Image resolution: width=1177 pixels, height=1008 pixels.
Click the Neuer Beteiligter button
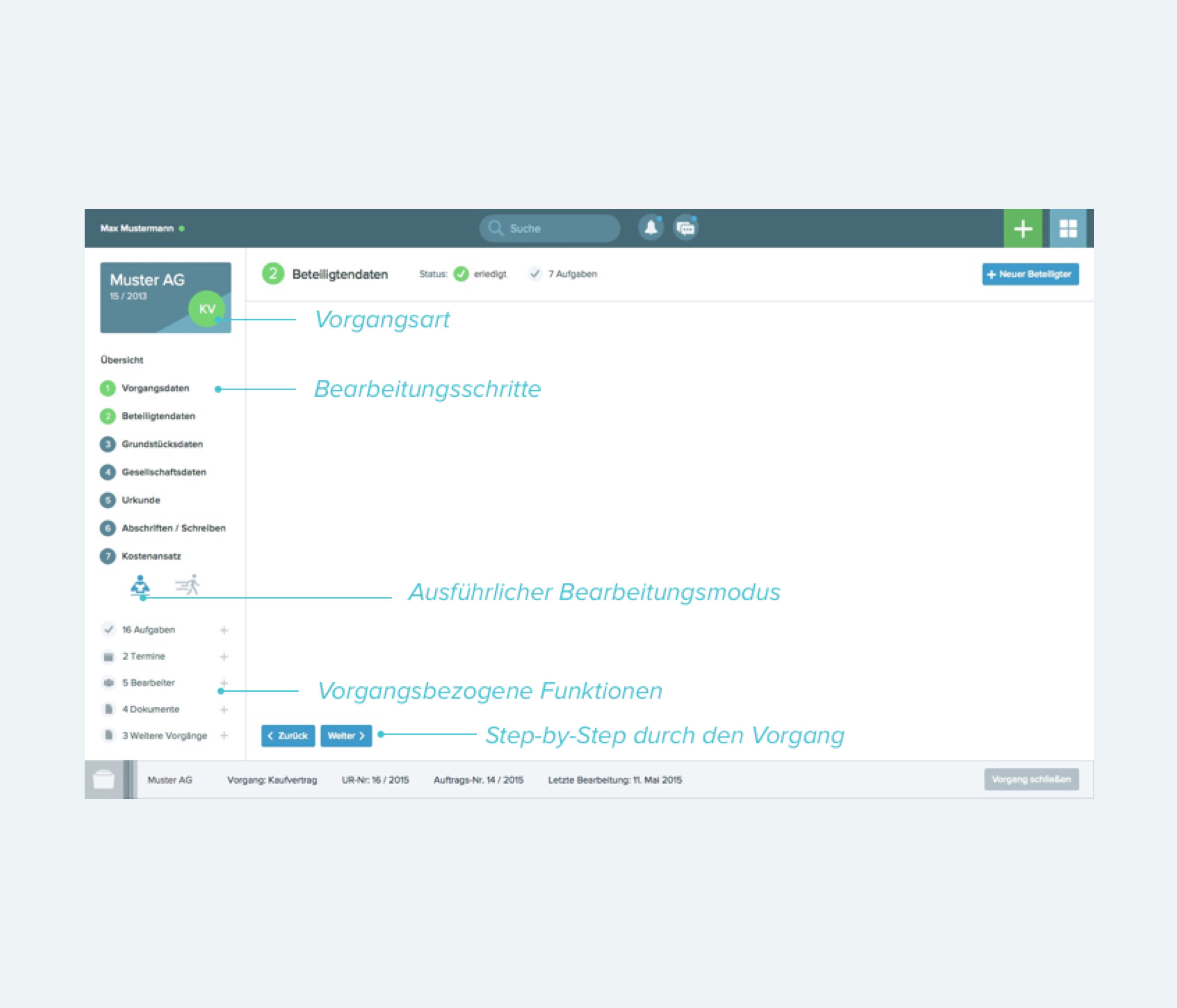coord(1030,274)
